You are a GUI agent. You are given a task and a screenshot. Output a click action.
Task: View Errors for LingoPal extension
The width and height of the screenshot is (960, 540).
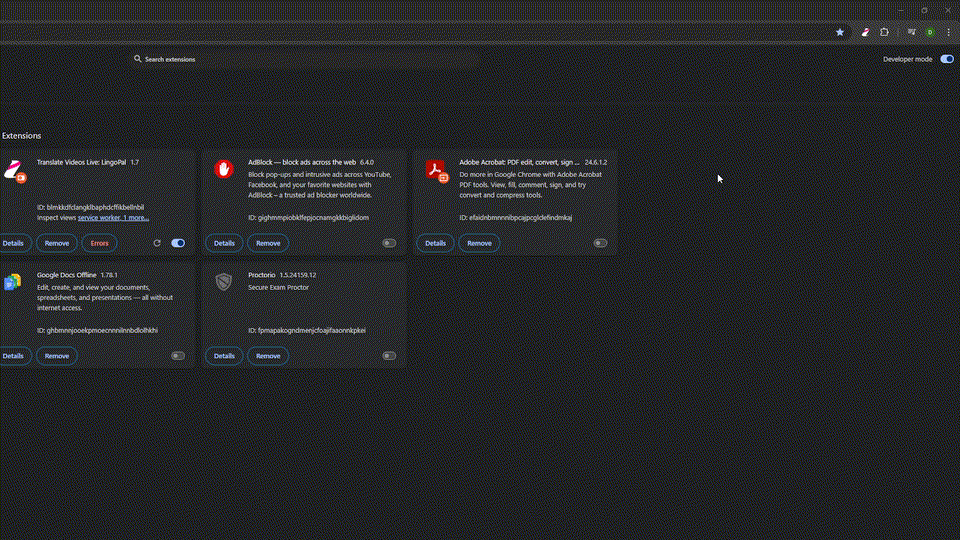coord(99,243)
